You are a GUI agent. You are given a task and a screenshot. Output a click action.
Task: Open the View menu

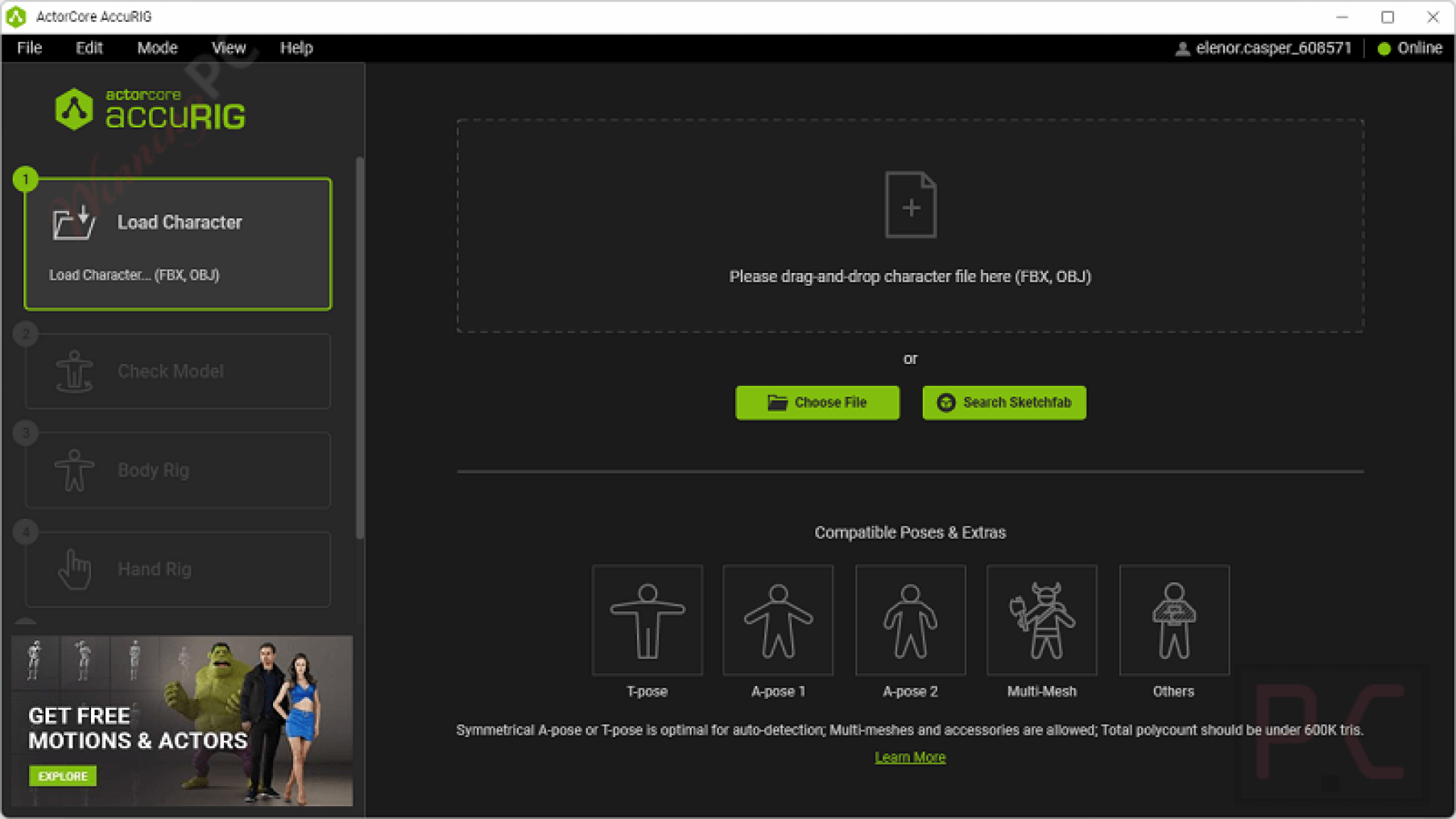[x=228, y=47]
